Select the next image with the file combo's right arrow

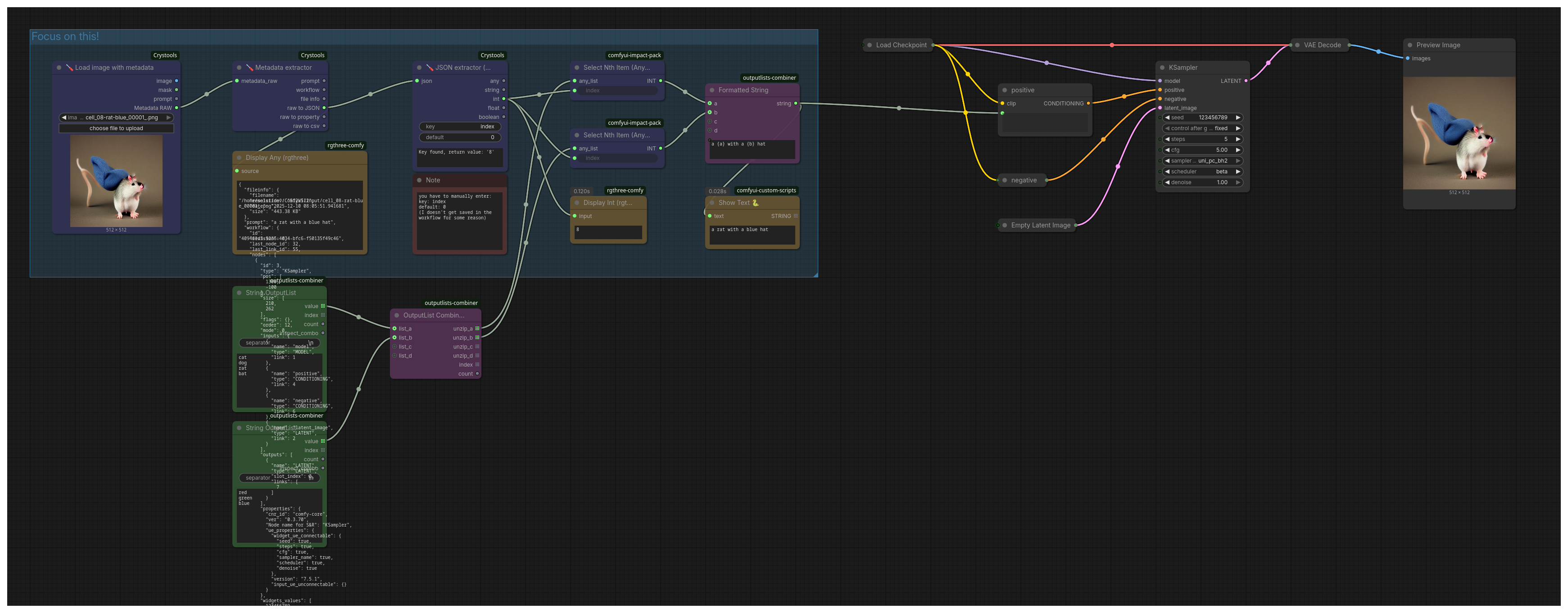click(x=168, y=118)
